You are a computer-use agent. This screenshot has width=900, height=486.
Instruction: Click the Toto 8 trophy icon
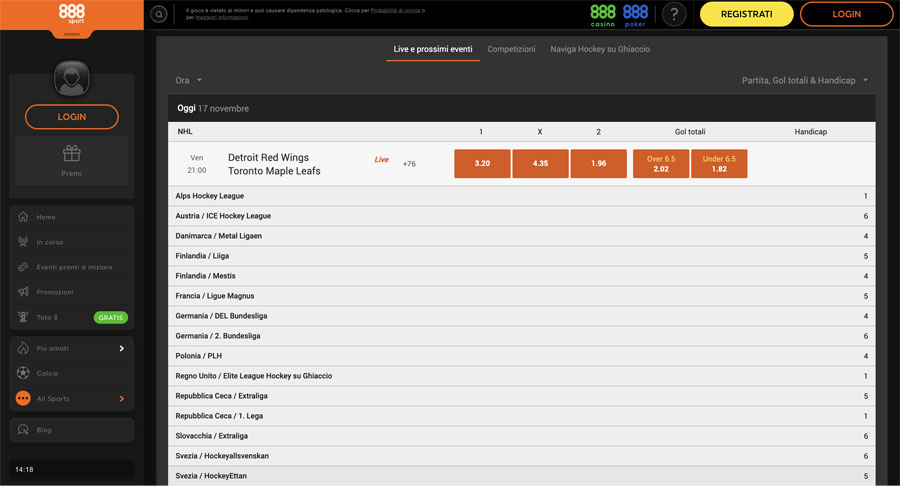click(x=23, y=317)
